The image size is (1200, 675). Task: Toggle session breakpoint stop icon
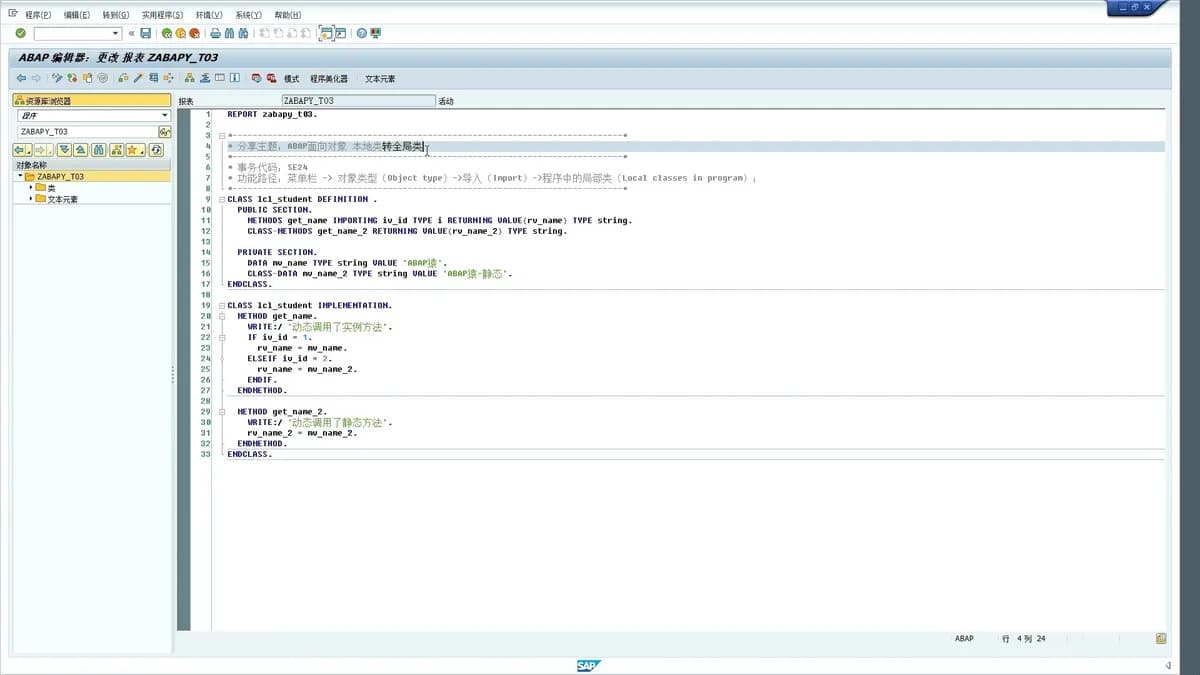pos(256,78)
